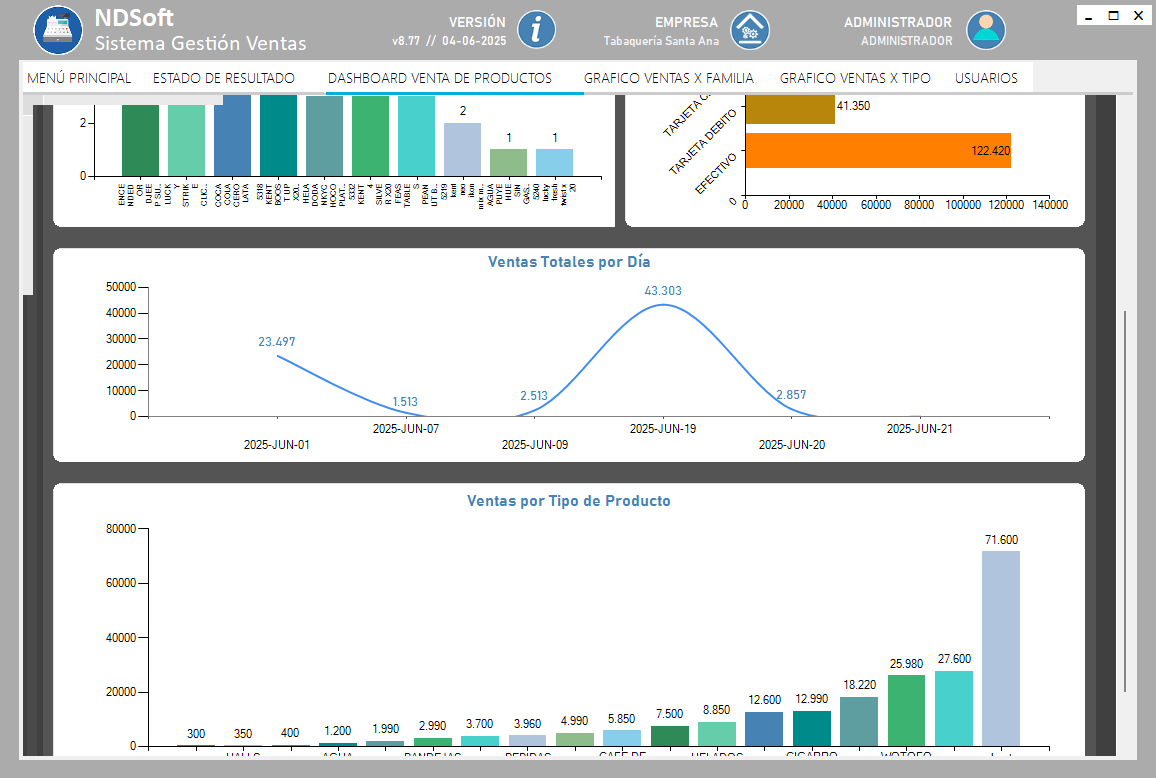The image size is (1156, 778).
Task: Switch to Estado de Resultado tab
Action: coord(223,78)
